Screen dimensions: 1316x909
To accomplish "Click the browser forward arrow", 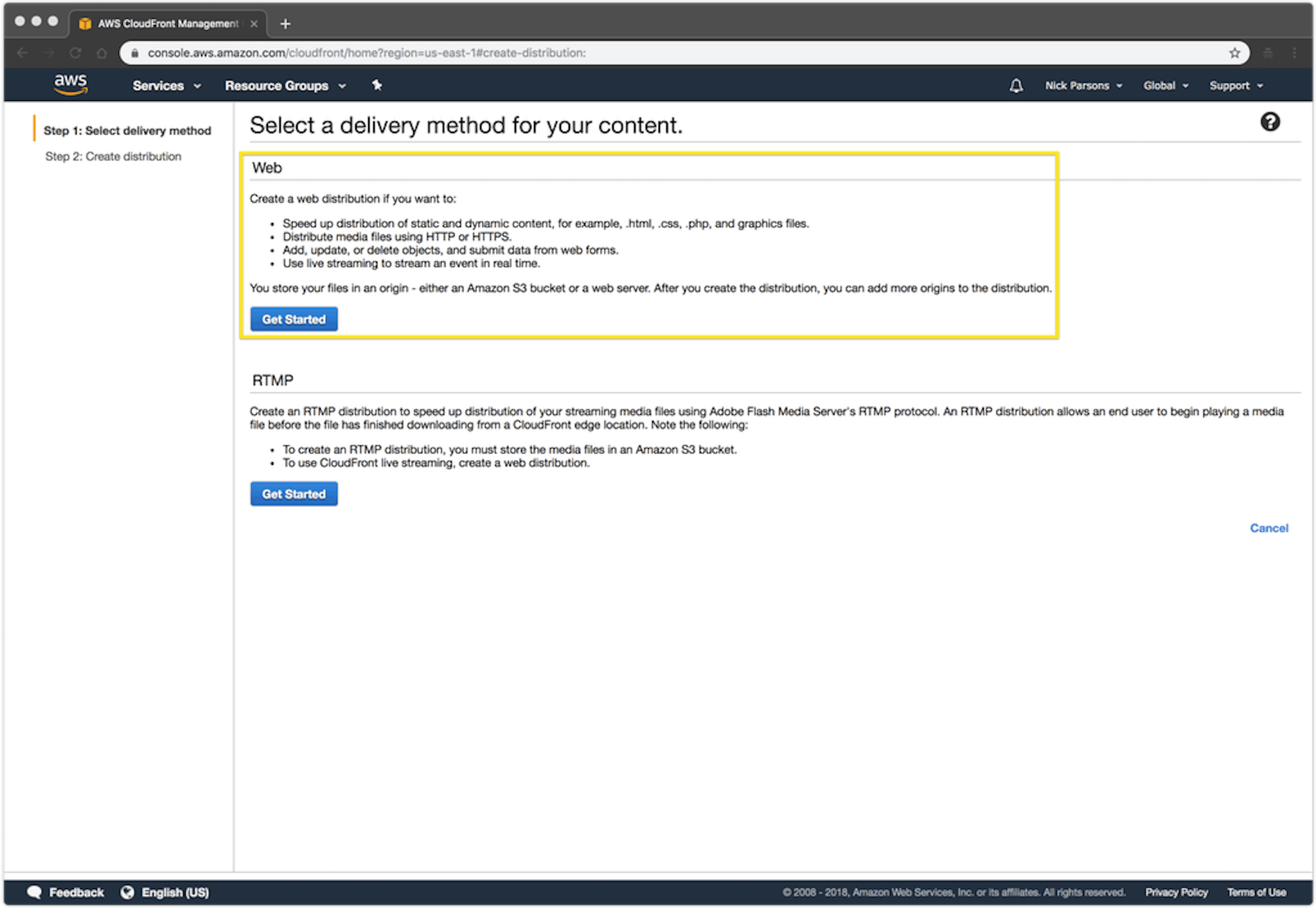I will 49,53.
